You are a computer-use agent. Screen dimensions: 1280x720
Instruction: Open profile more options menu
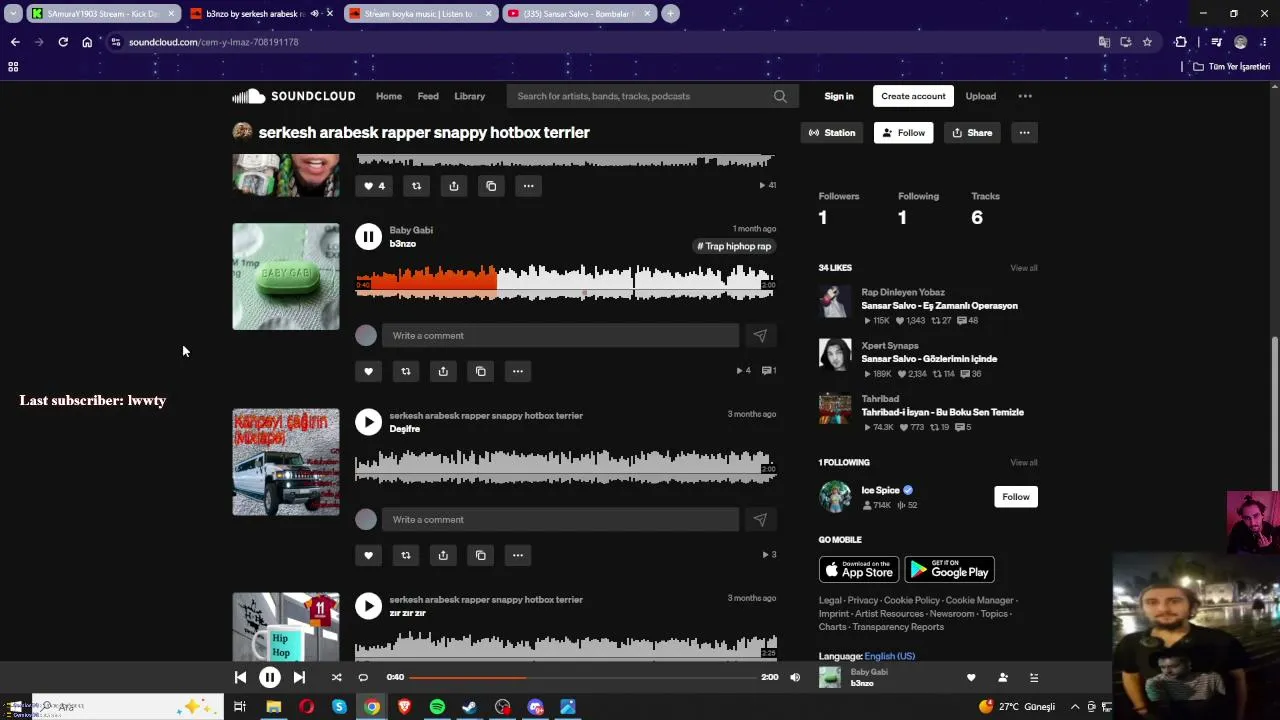(x=1024, y=133)
